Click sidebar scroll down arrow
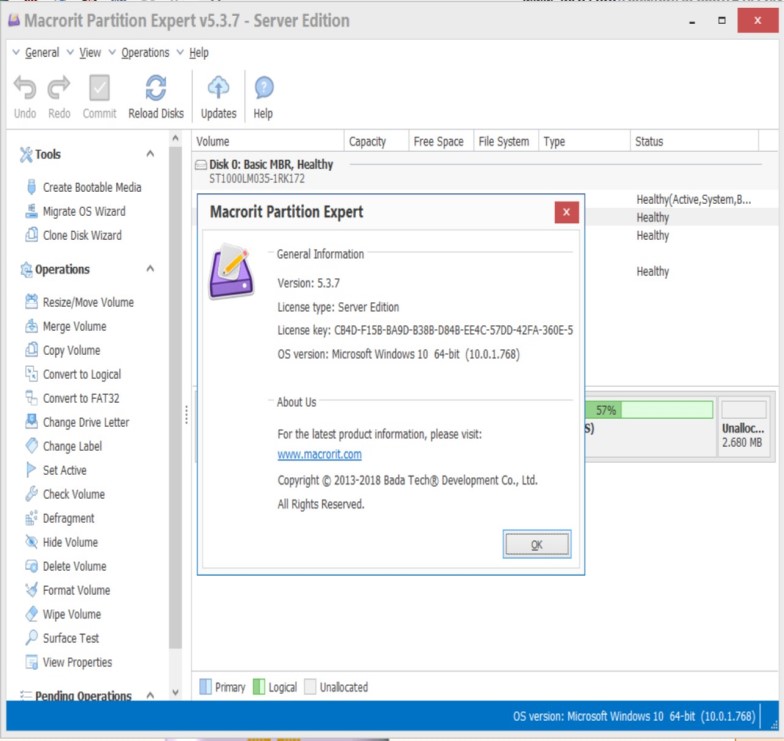This screenshot has height=741, width=784. [x=176, y=692]
